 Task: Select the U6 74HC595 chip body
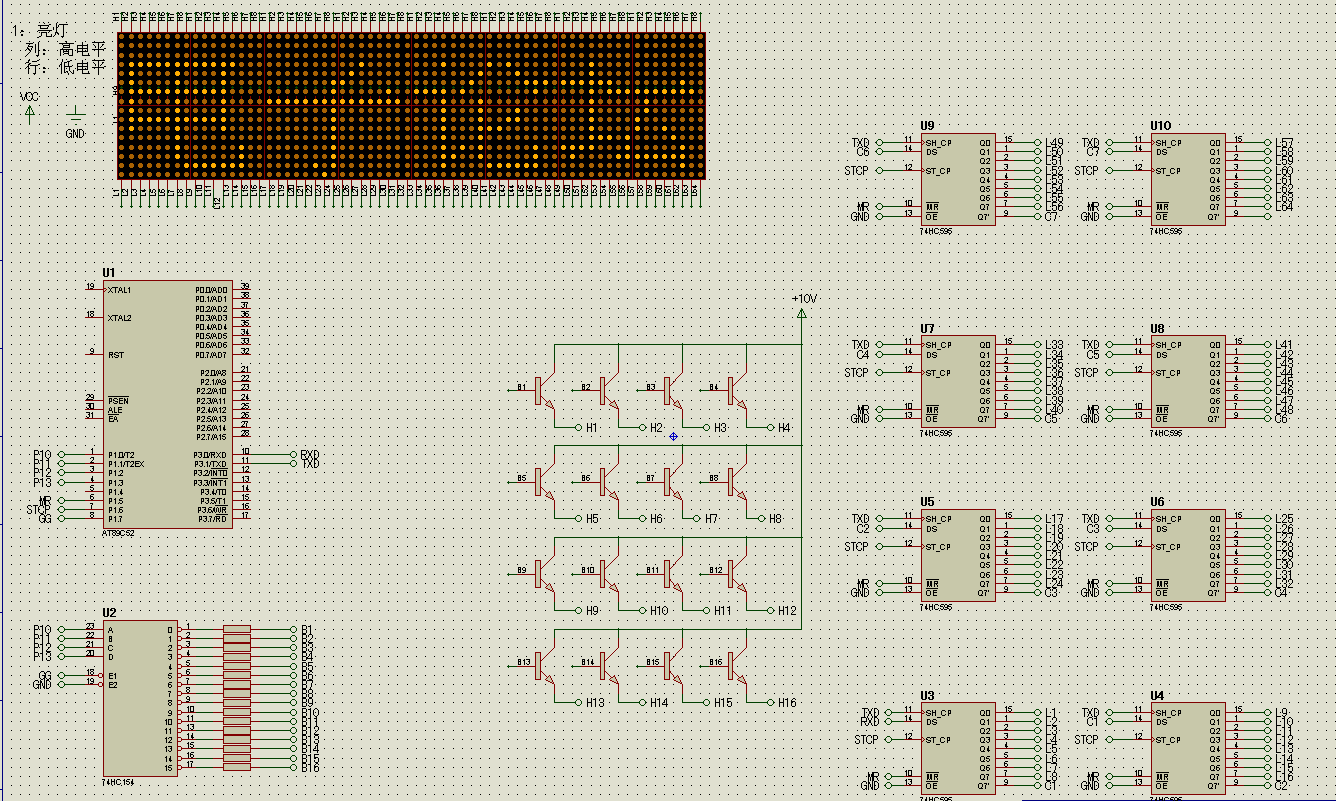[x=1188, y=556]
